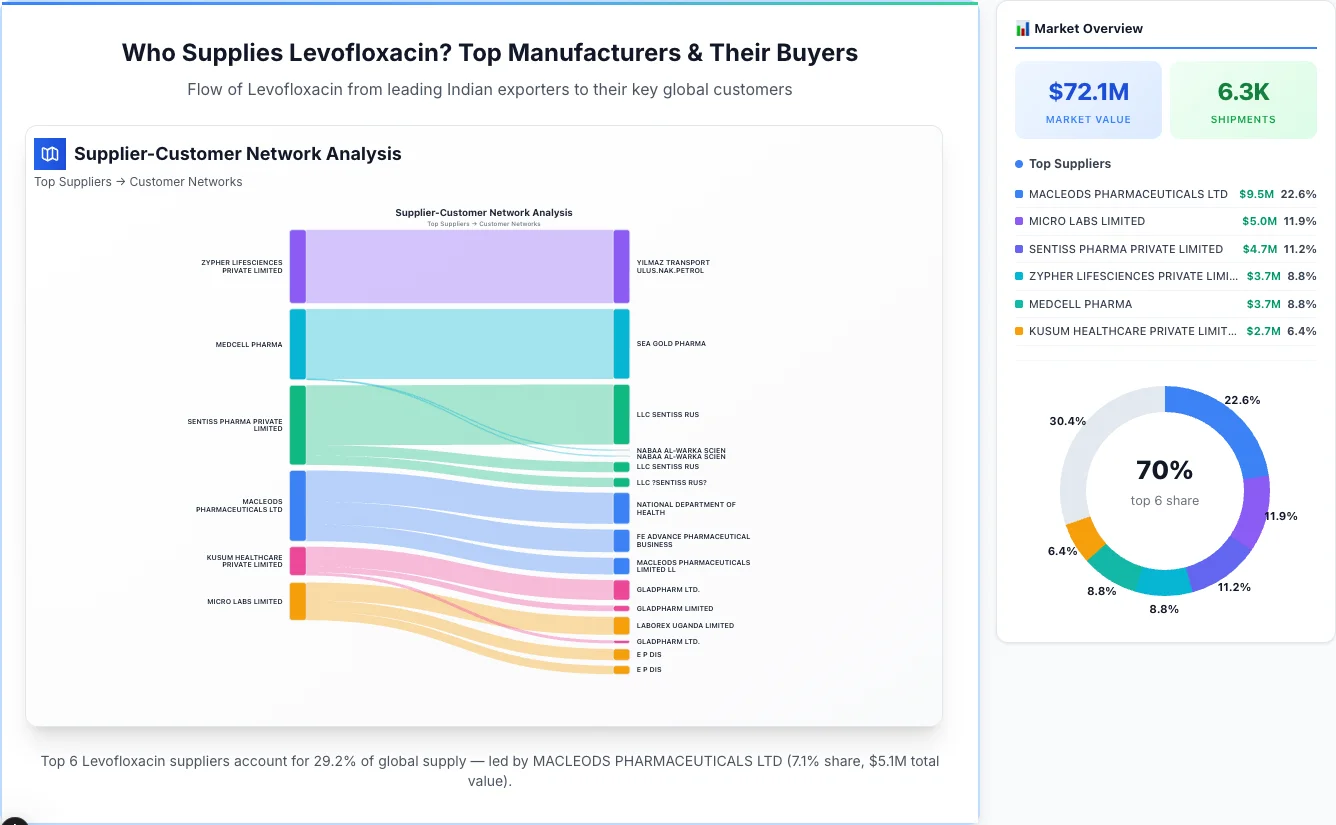Click the MARKET VALUE stat card
Viewport: 1336px width, 825px height.
pyautogui.click(x=1088, y=99)
